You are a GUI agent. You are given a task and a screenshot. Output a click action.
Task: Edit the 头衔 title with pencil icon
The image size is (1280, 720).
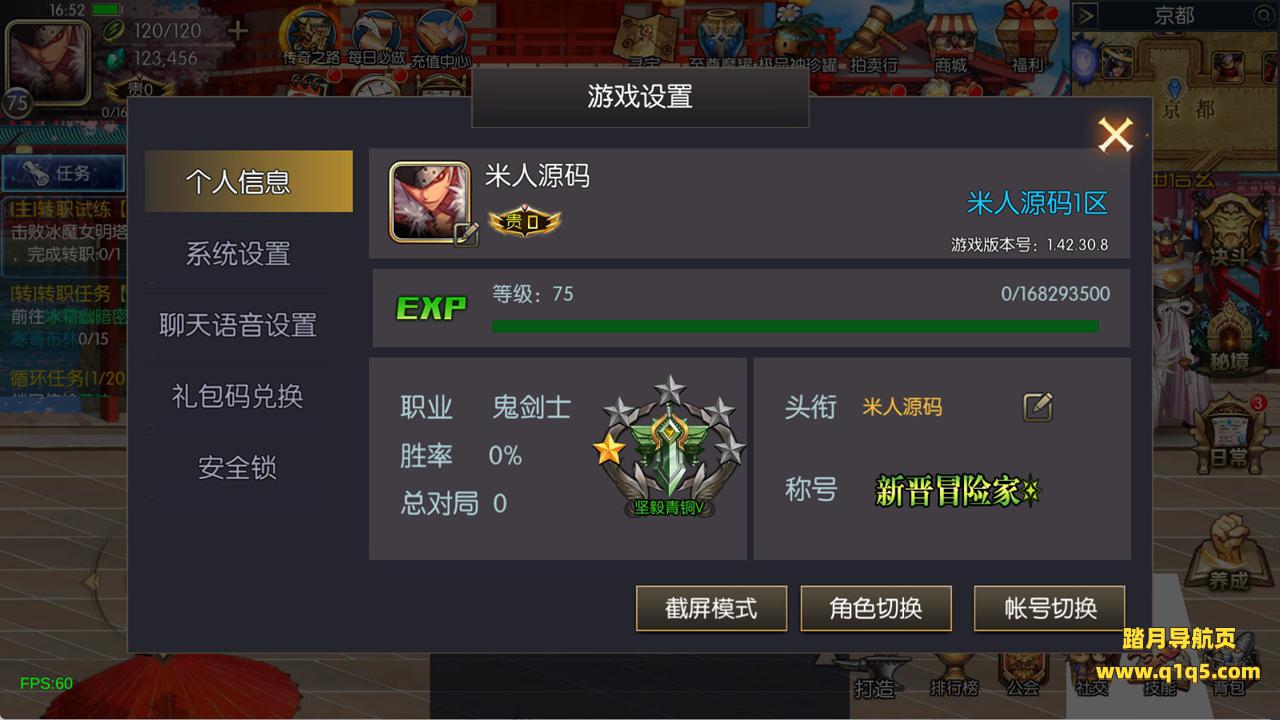point(1038,406)
